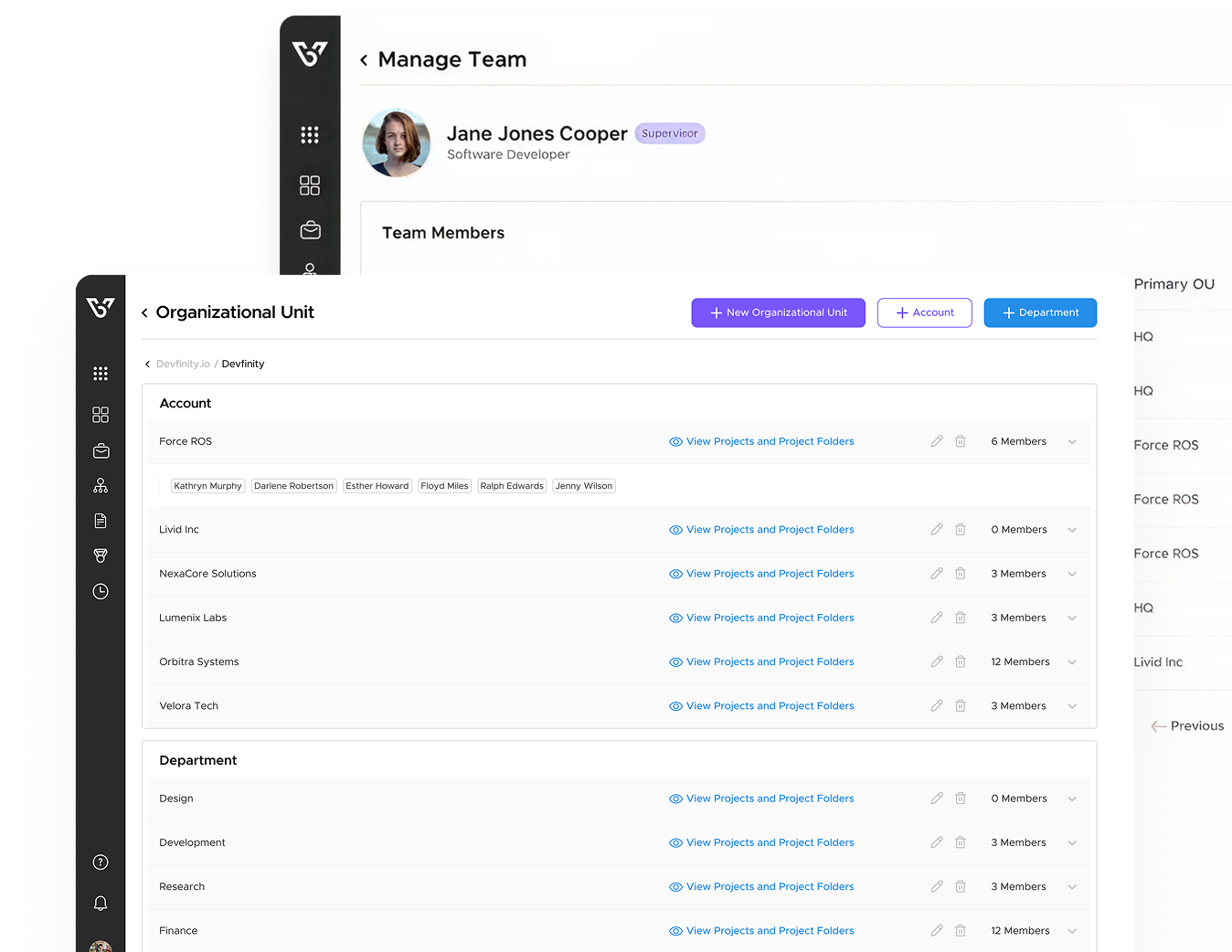
Task: Delete the Livid Inc account
Action: point(961,530)
